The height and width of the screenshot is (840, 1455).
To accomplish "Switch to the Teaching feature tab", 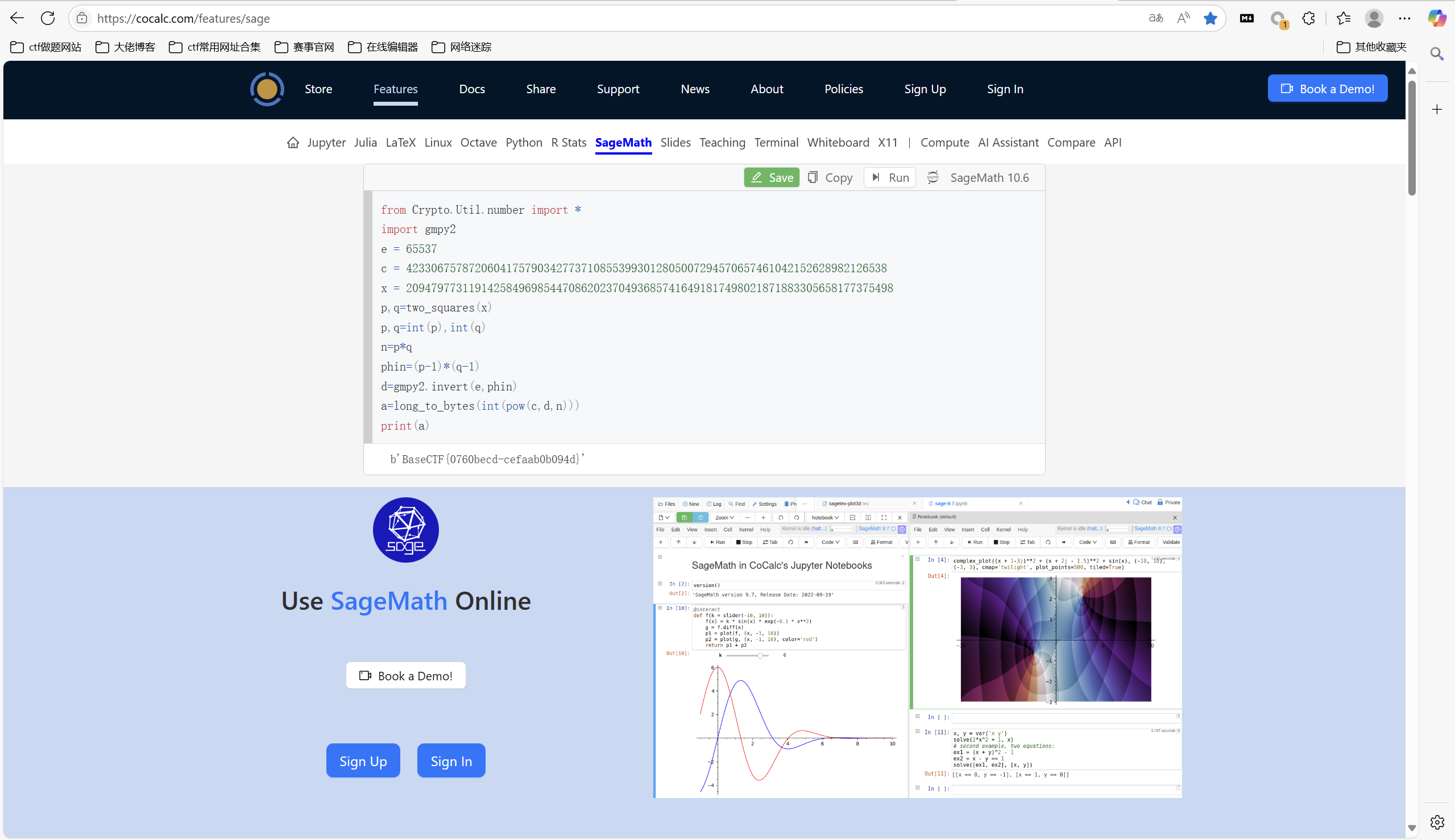I will coord(722,143).
